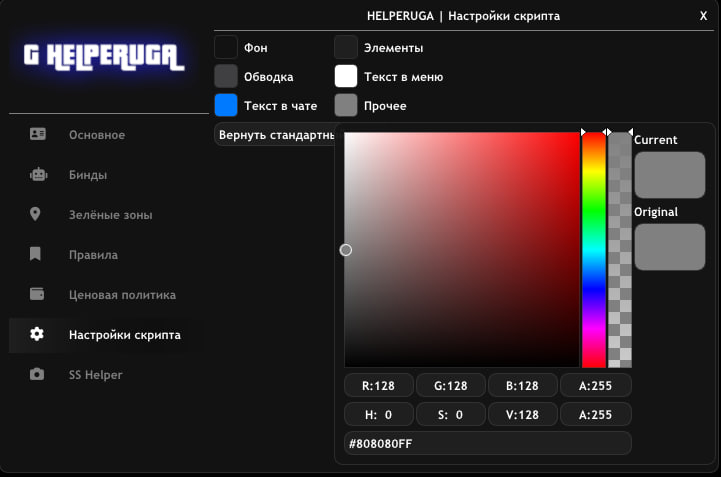
Task: Select Настройки скрипта in sidebar
Action: click(109, 335)
